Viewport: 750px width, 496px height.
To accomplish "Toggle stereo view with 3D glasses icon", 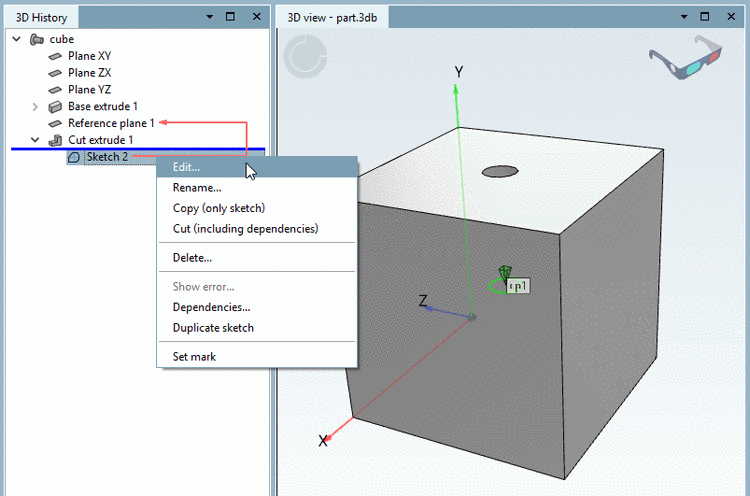I will coord(685,57).
